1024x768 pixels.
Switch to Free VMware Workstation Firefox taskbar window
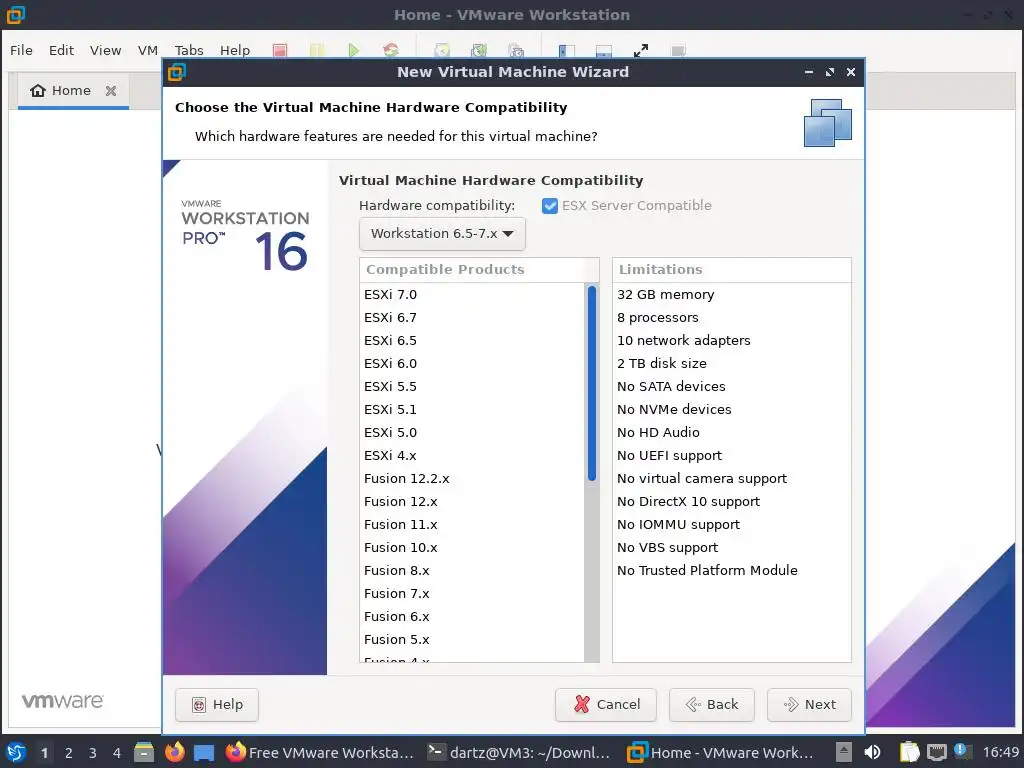click(320, 753)
